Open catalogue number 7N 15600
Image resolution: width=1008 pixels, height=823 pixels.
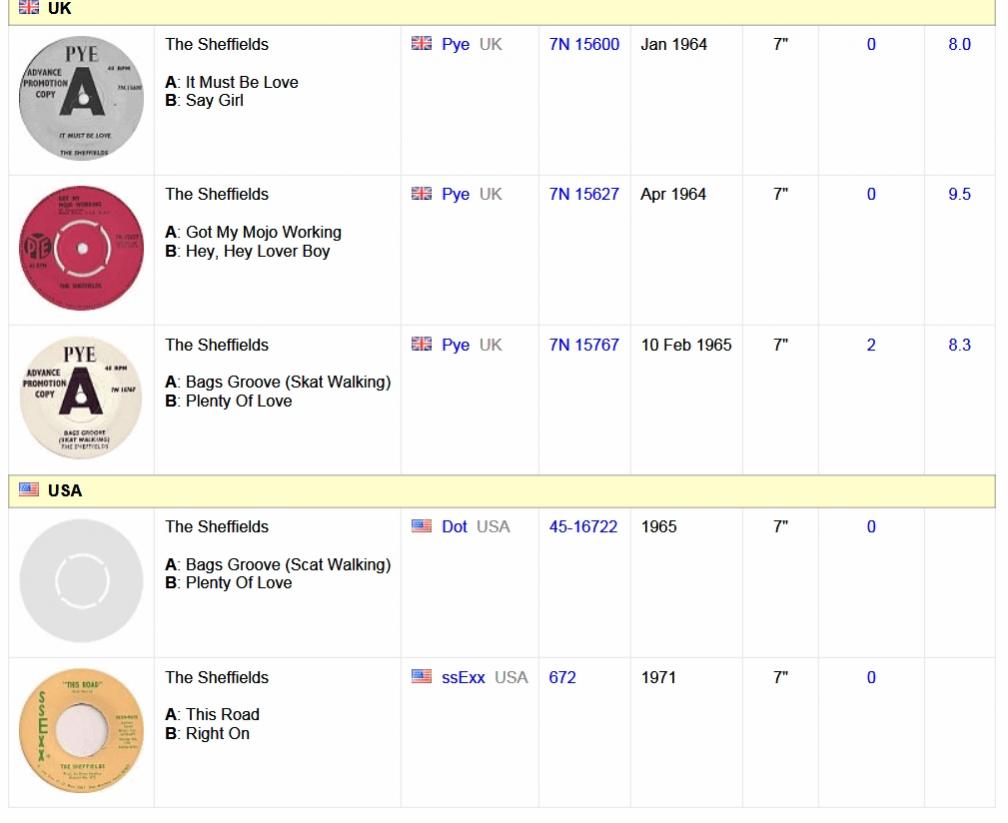tap(584, 45)
